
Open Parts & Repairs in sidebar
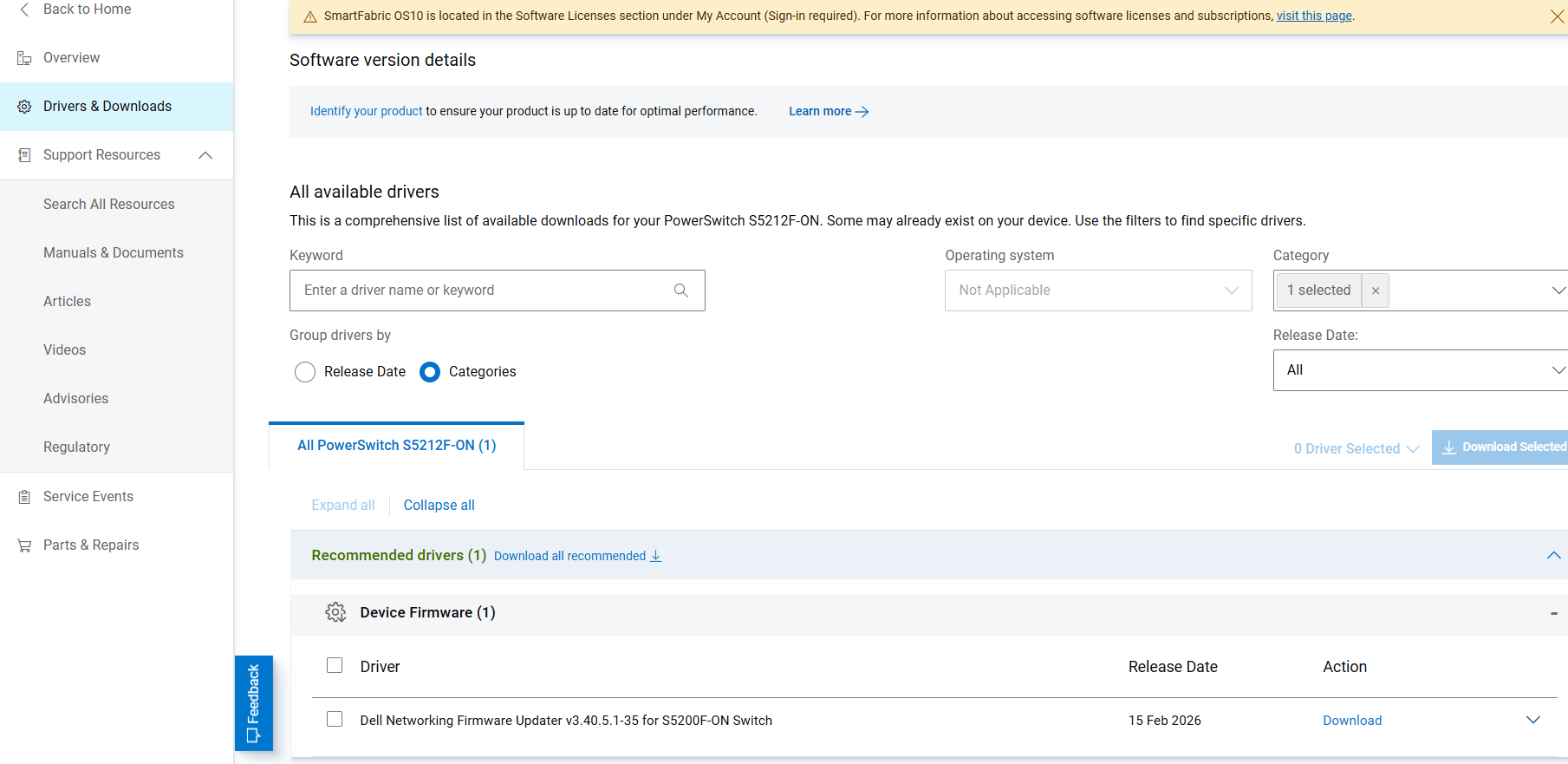(x=91, y=545)
